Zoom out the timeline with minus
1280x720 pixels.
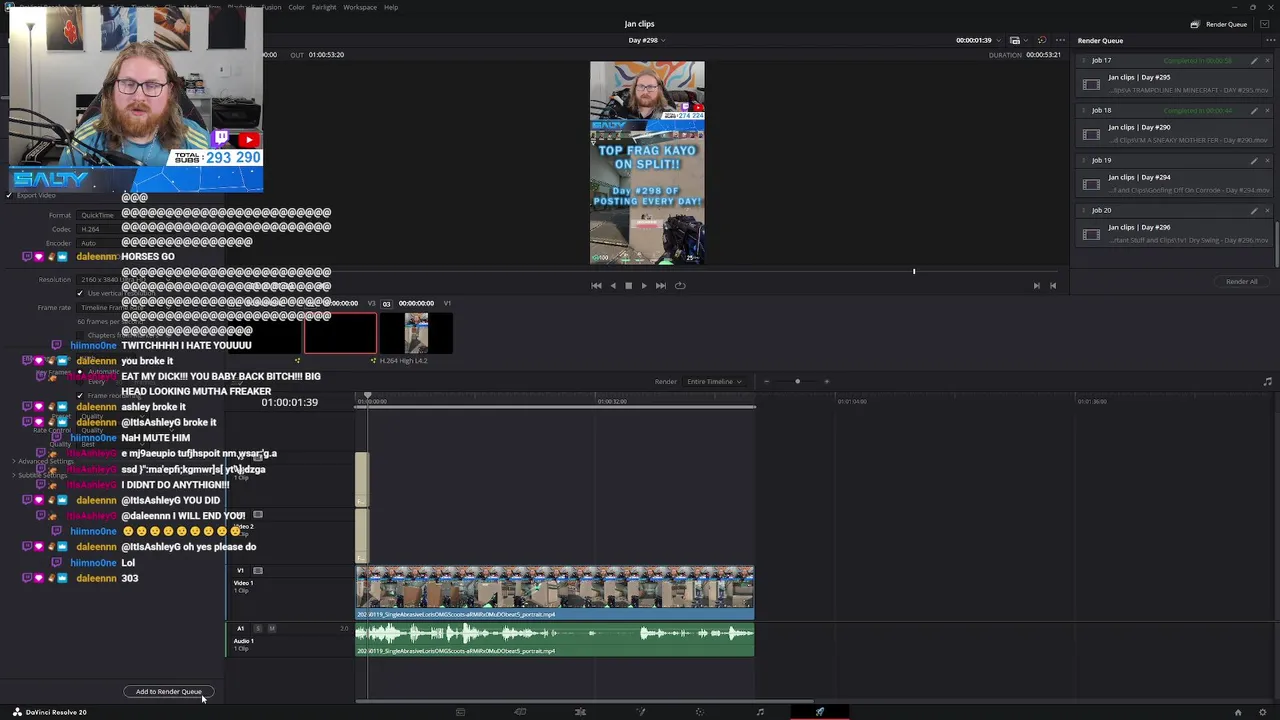766,382
